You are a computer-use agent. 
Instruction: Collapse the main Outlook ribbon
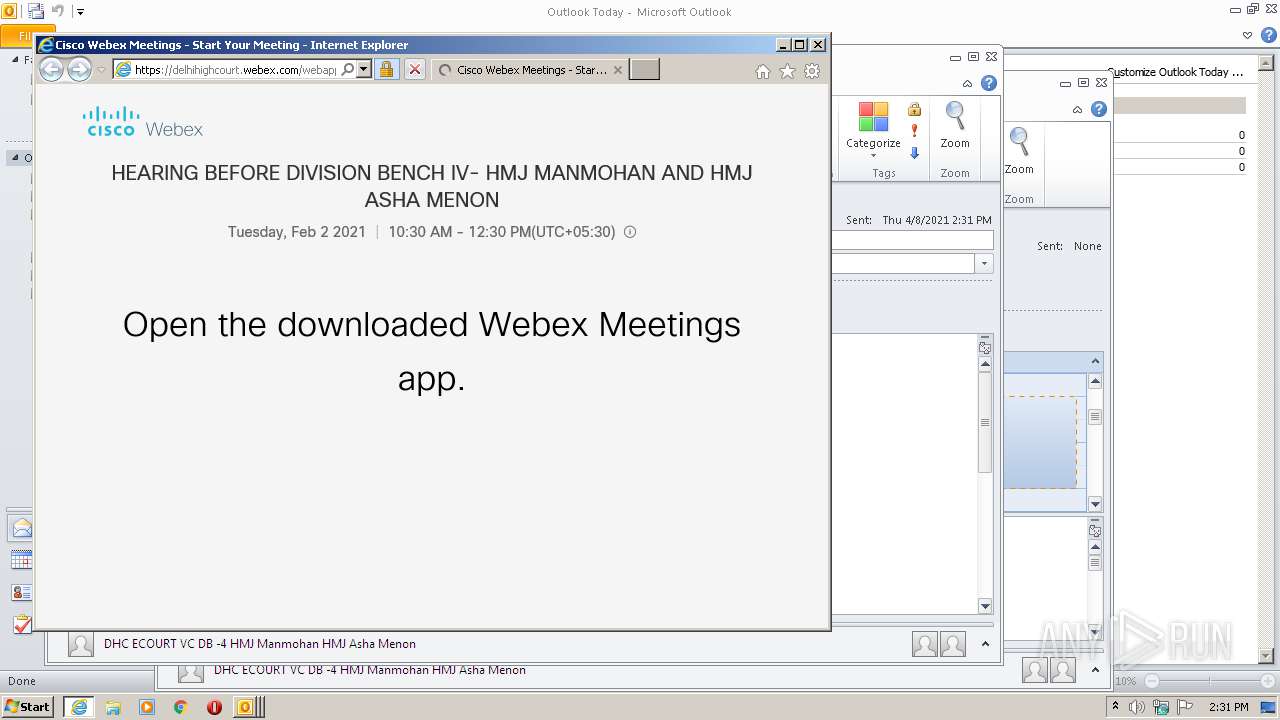1247,35
